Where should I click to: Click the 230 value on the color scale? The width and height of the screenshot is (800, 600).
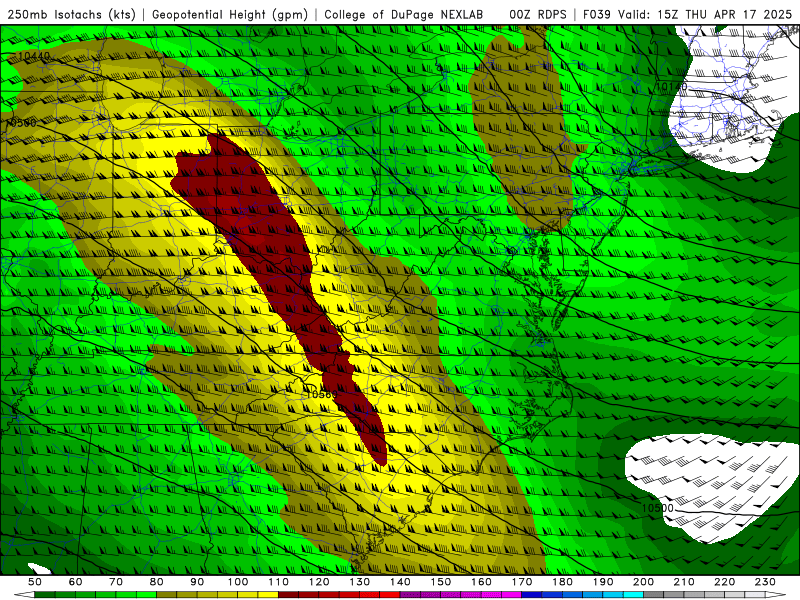765,582
